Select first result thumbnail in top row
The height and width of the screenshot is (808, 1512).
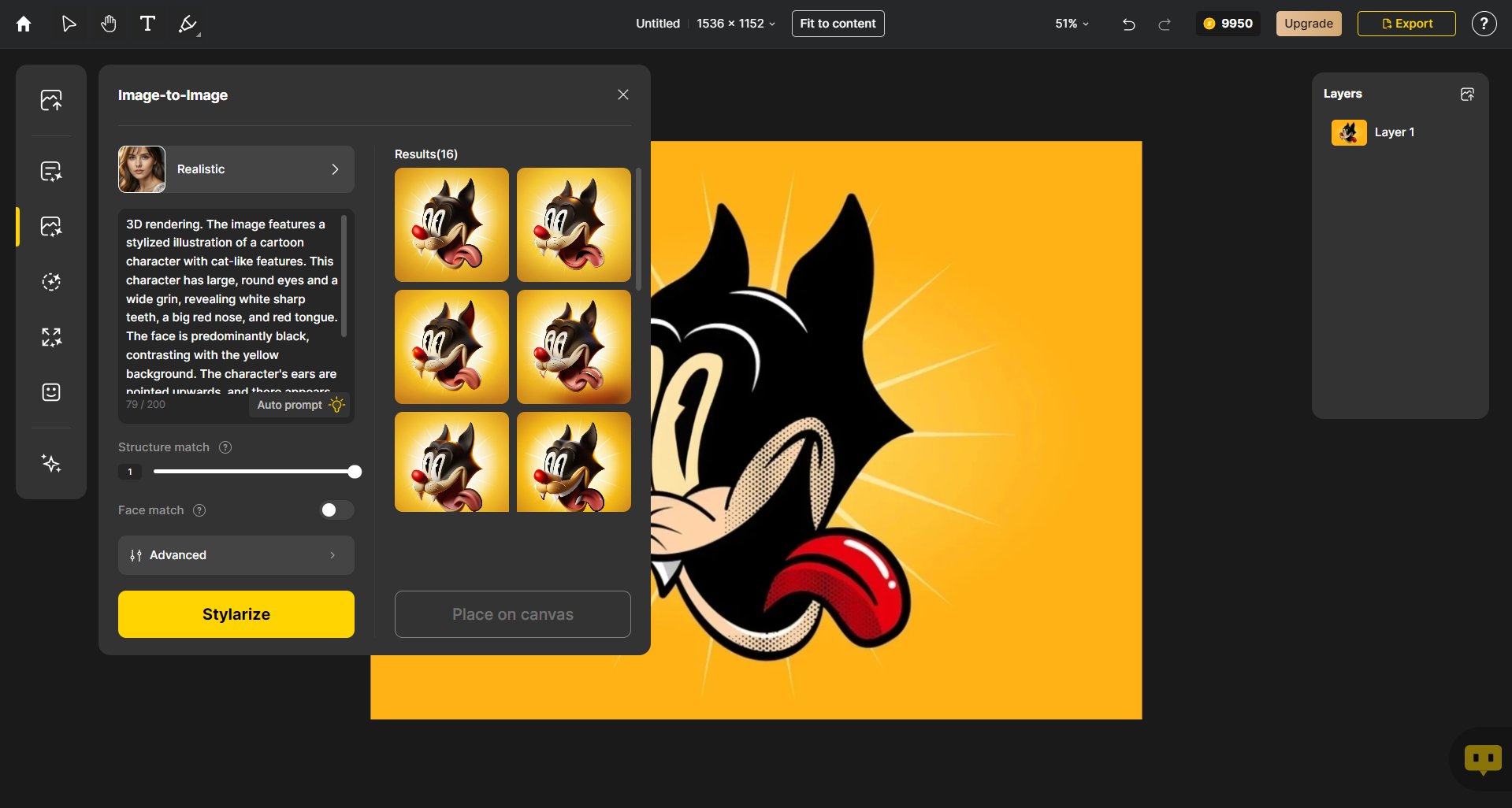451,224
